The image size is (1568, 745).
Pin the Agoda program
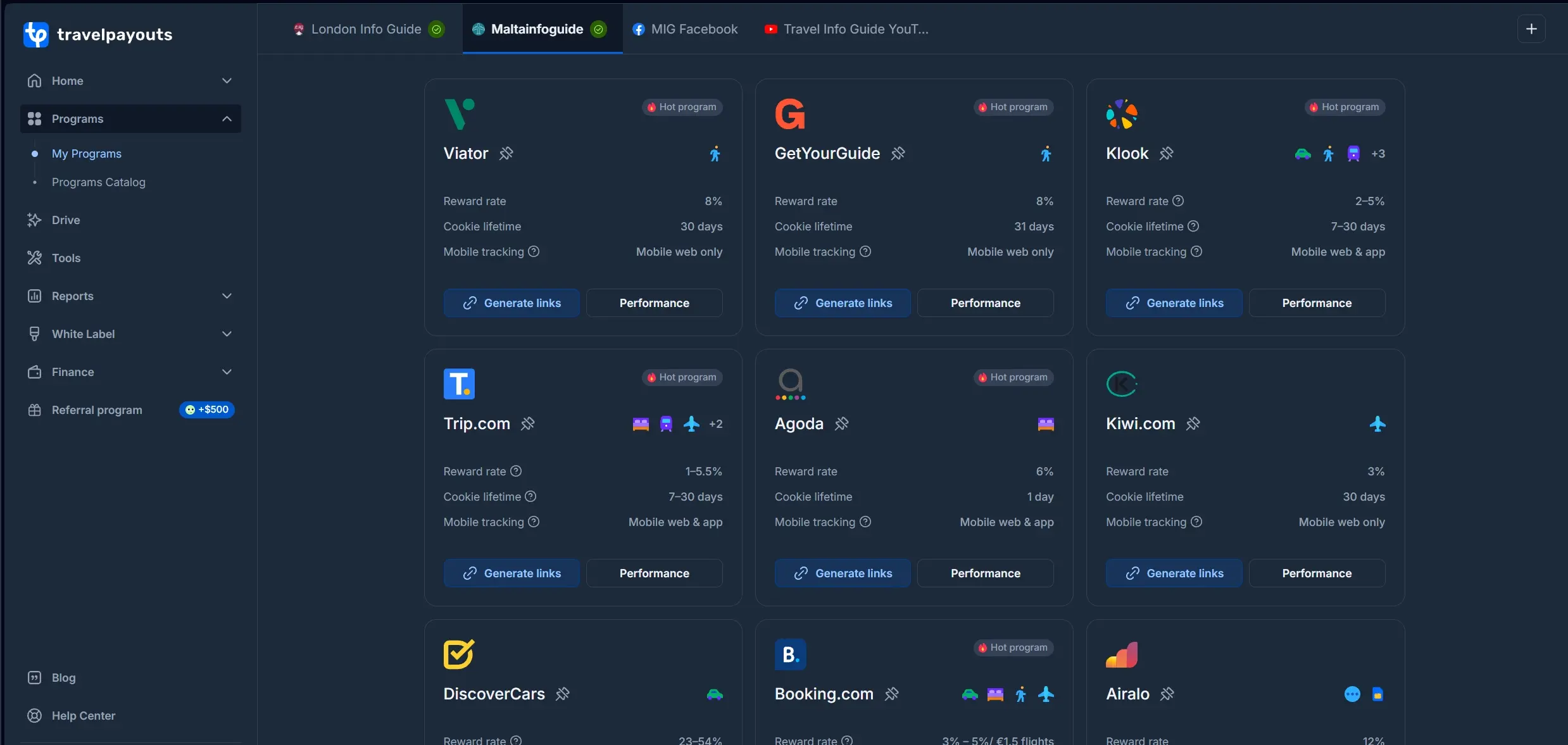[841, 423]
